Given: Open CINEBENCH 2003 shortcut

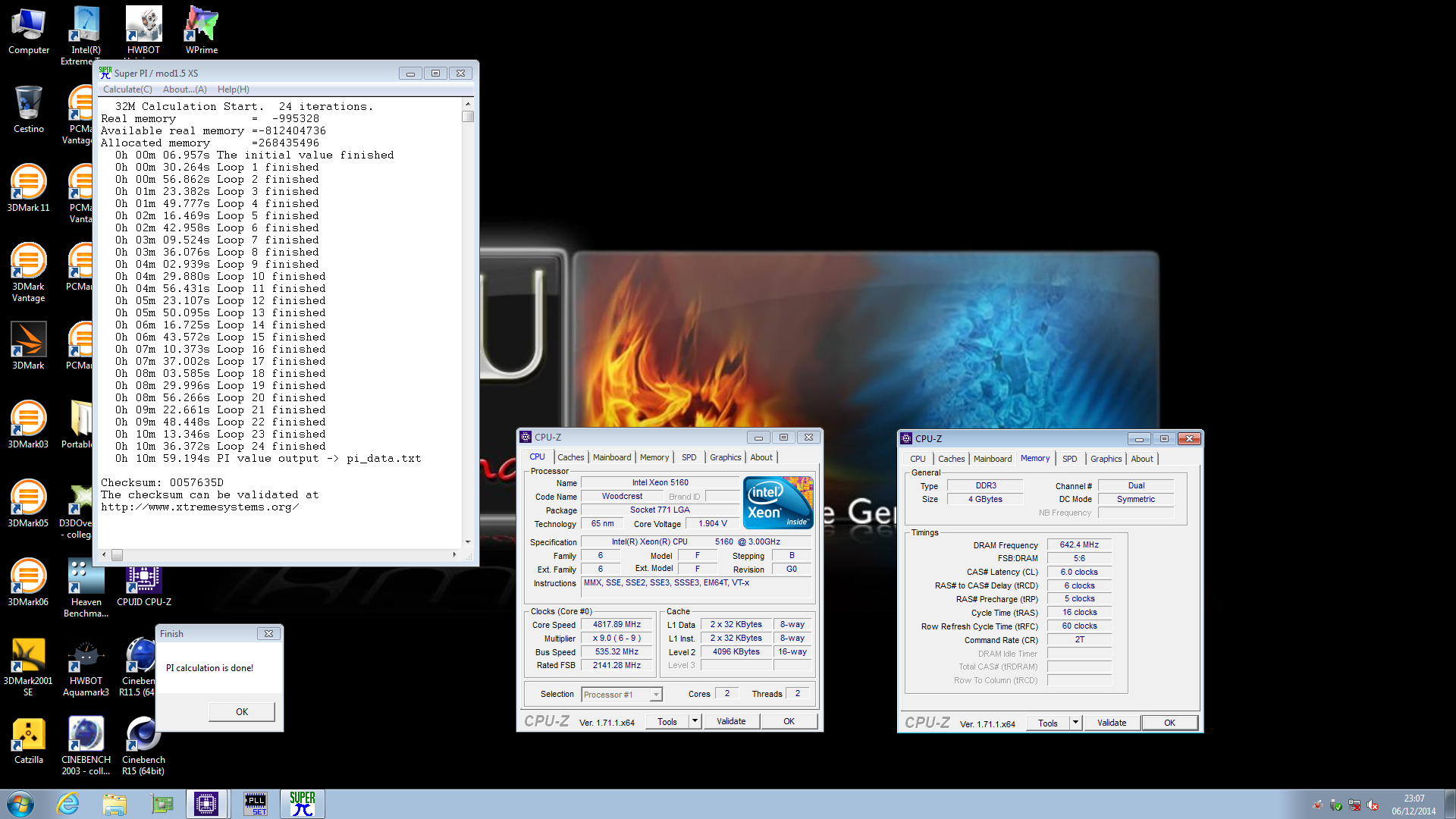Looking at the screenshot, I should click(x=86, y=746).
